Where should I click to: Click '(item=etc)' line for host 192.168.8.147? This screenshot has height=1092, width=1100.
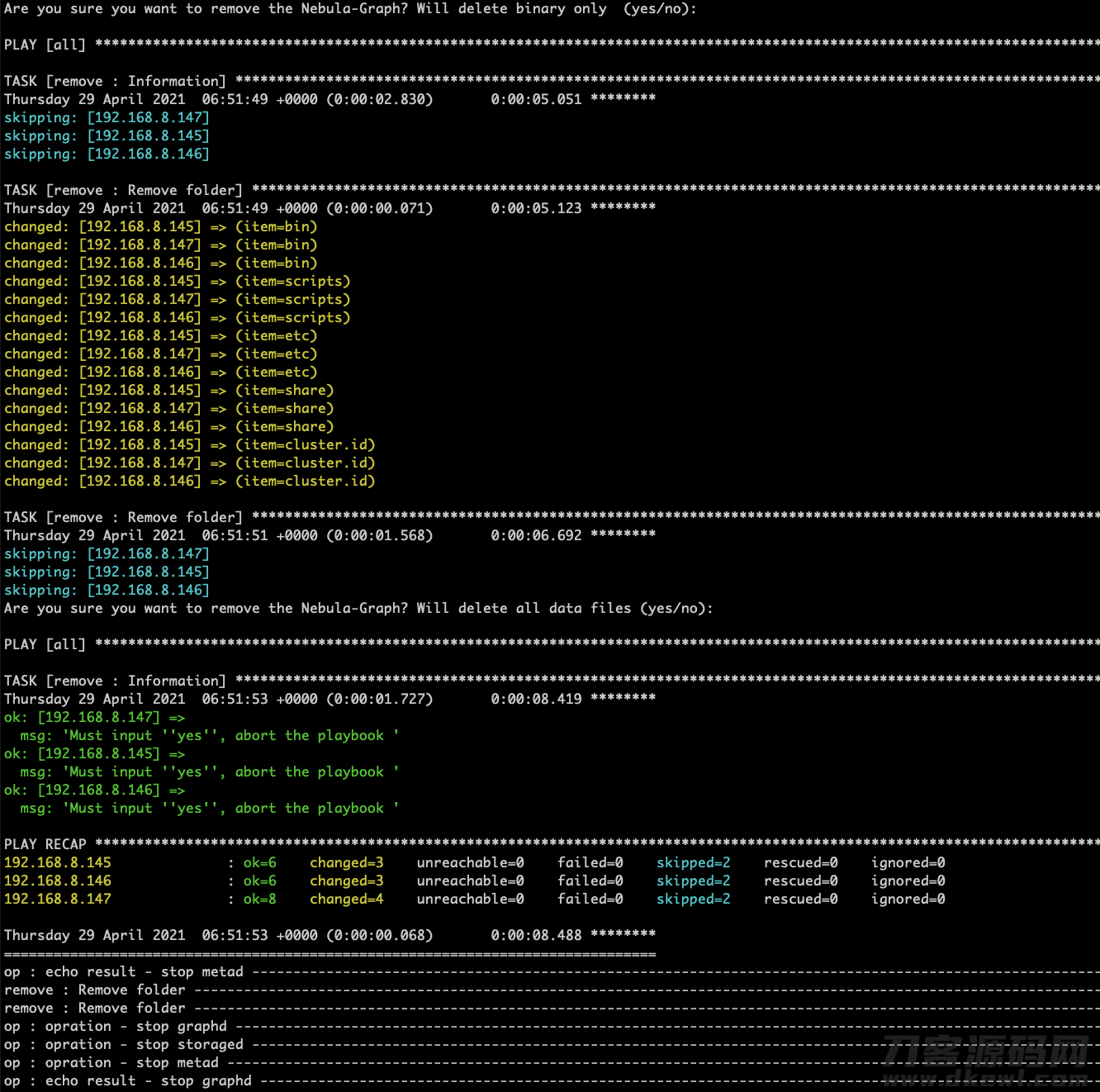161,354
